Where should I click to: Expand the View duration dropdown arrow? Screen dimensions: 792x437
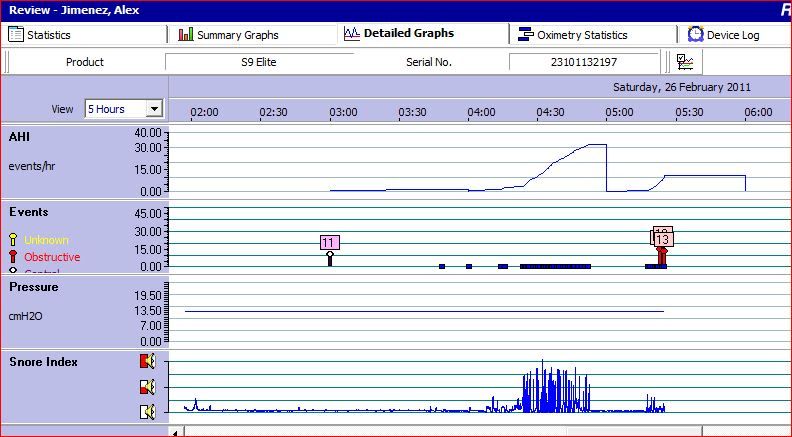[155, 109]
